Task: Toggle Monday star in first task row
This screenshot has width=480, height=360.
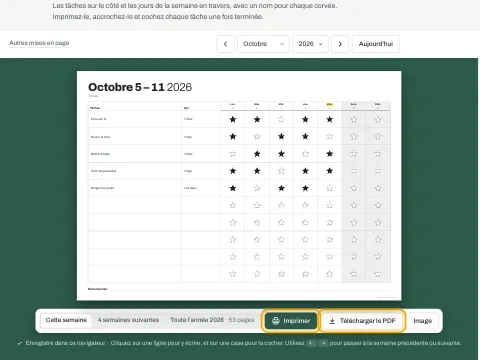Action: (x=233, y=119)
